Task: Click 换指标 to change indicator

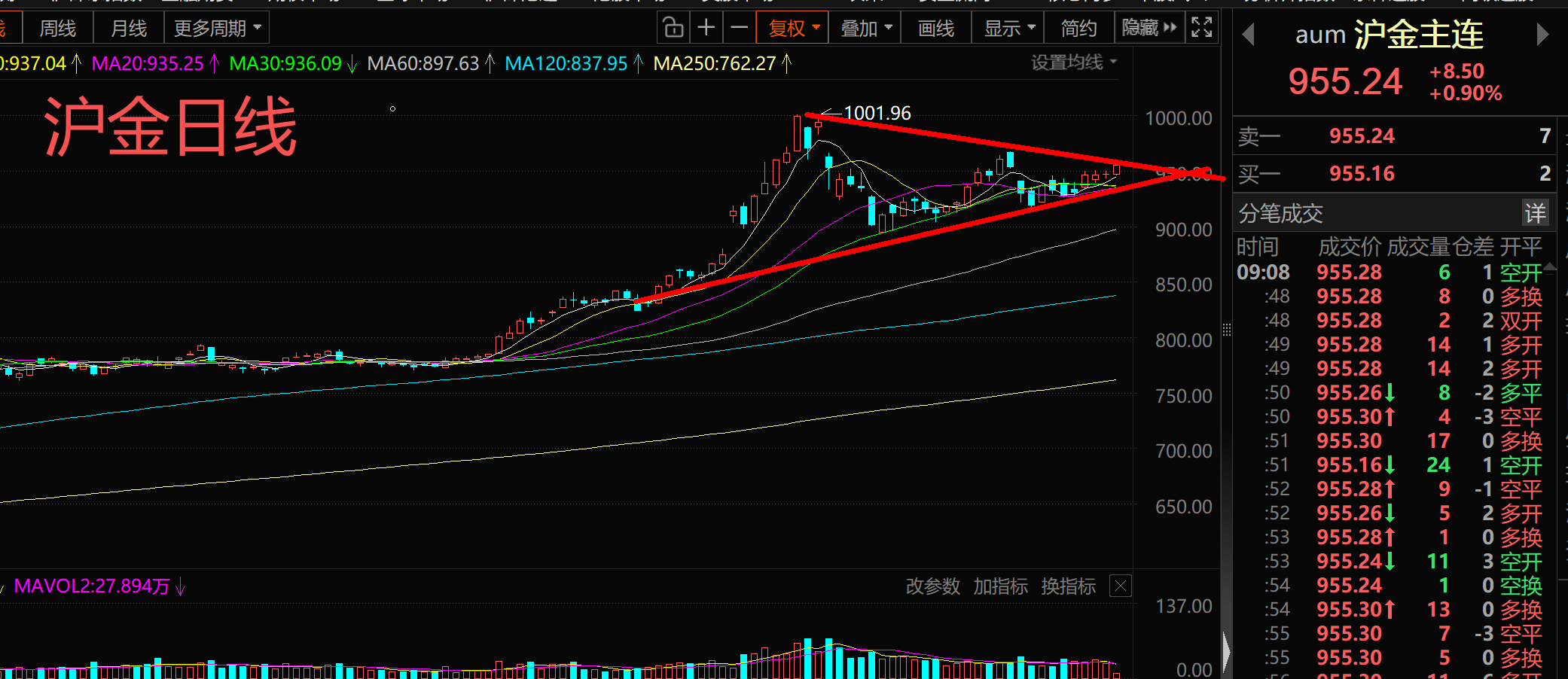Action: 1068,586
